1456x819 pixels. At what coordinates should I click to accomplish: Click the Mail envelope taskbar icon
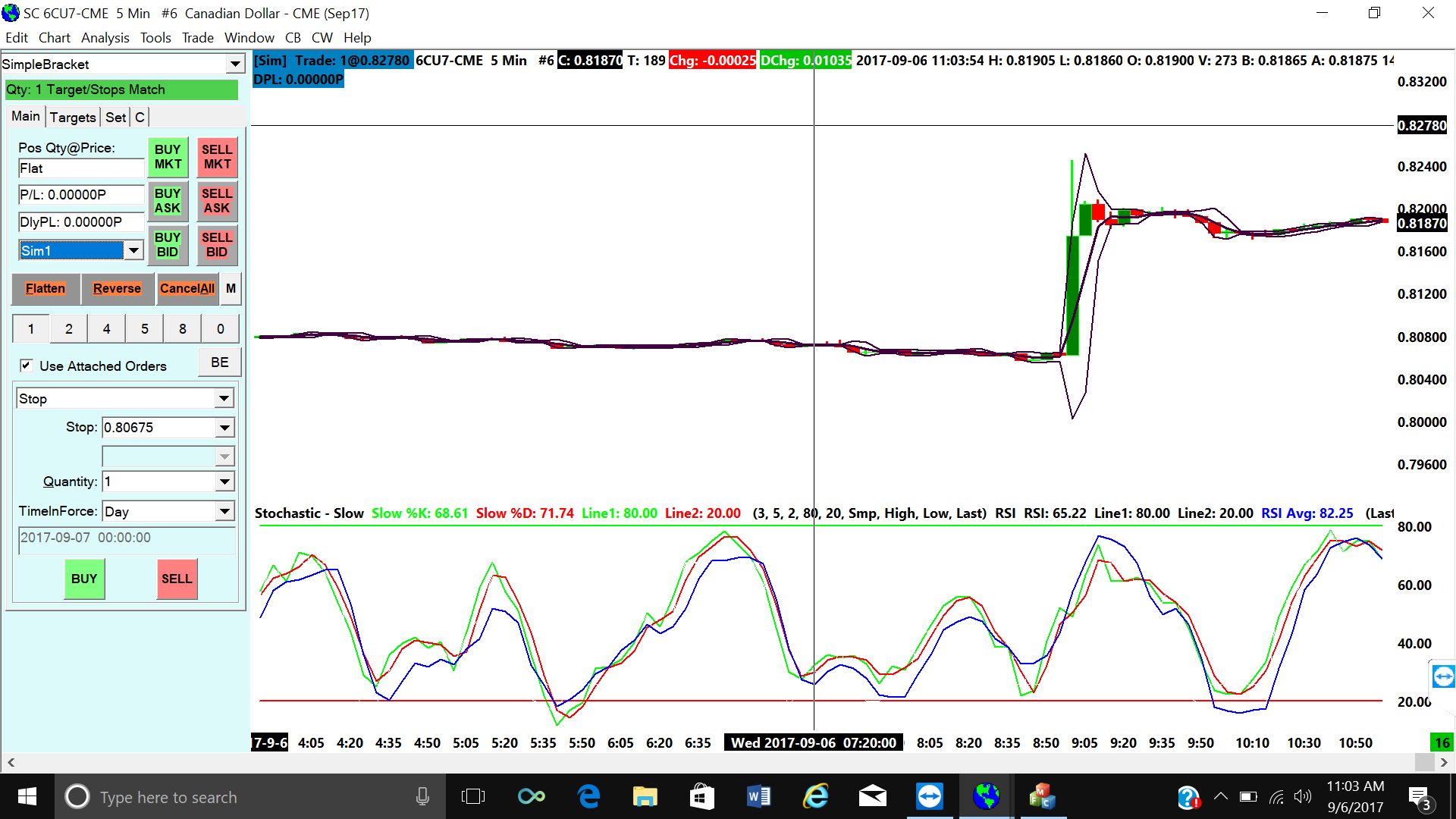(x=872, y=796)
